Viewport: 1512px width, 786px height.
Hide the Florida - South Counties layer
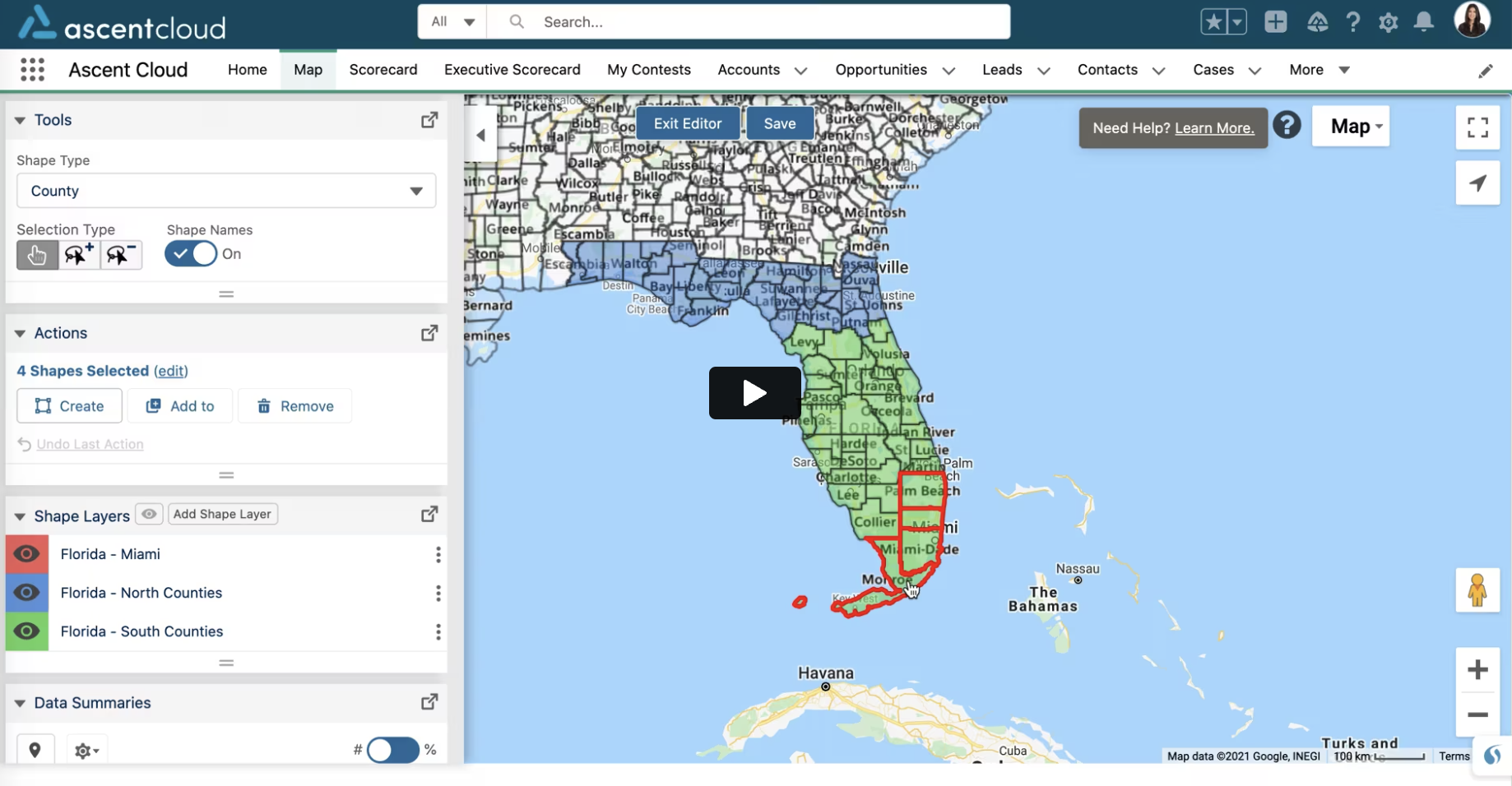click(26, 631)
